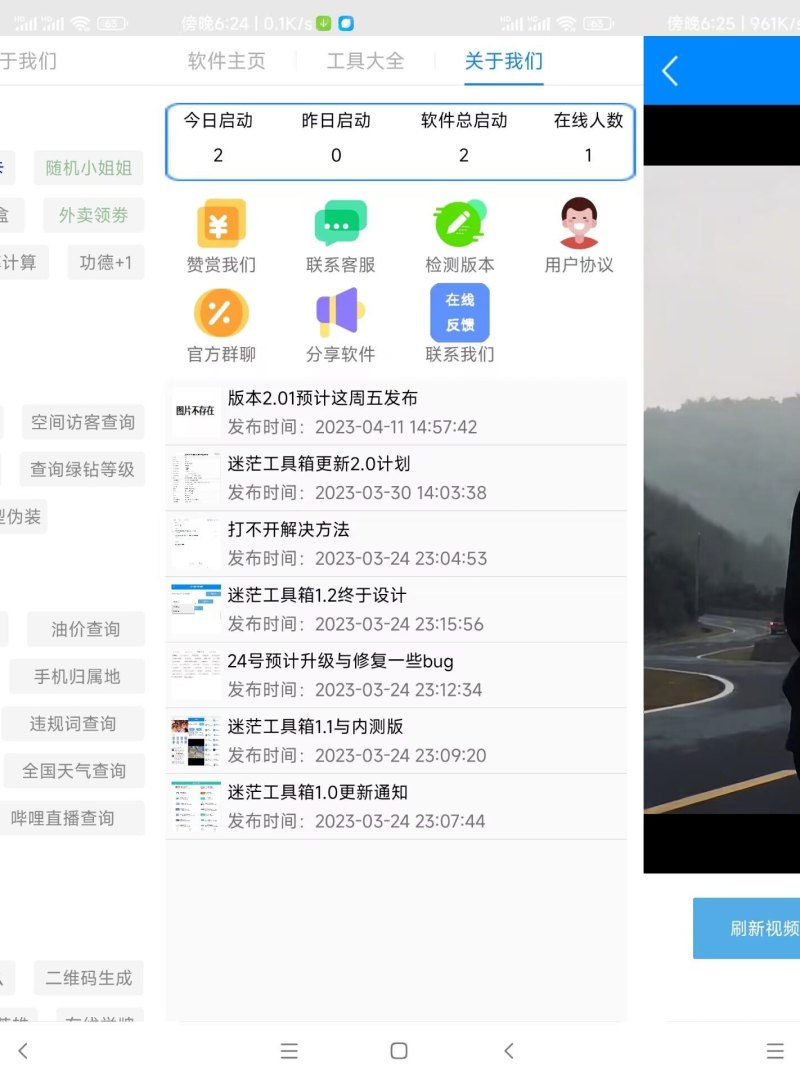Click the 检测版本 green pencil icon
Screen dimensions: 800x1080
tap(459, 224)
